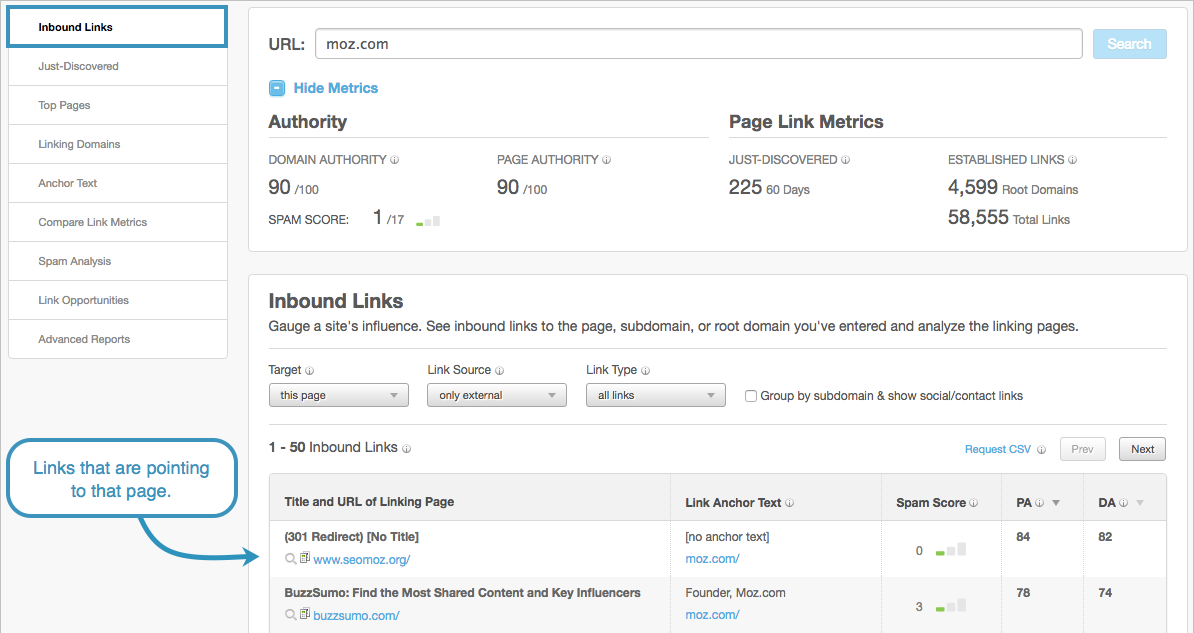Viewport: 1194px width, 633px height.
Task: Click the Hide Metrics link
Action: 336,88
